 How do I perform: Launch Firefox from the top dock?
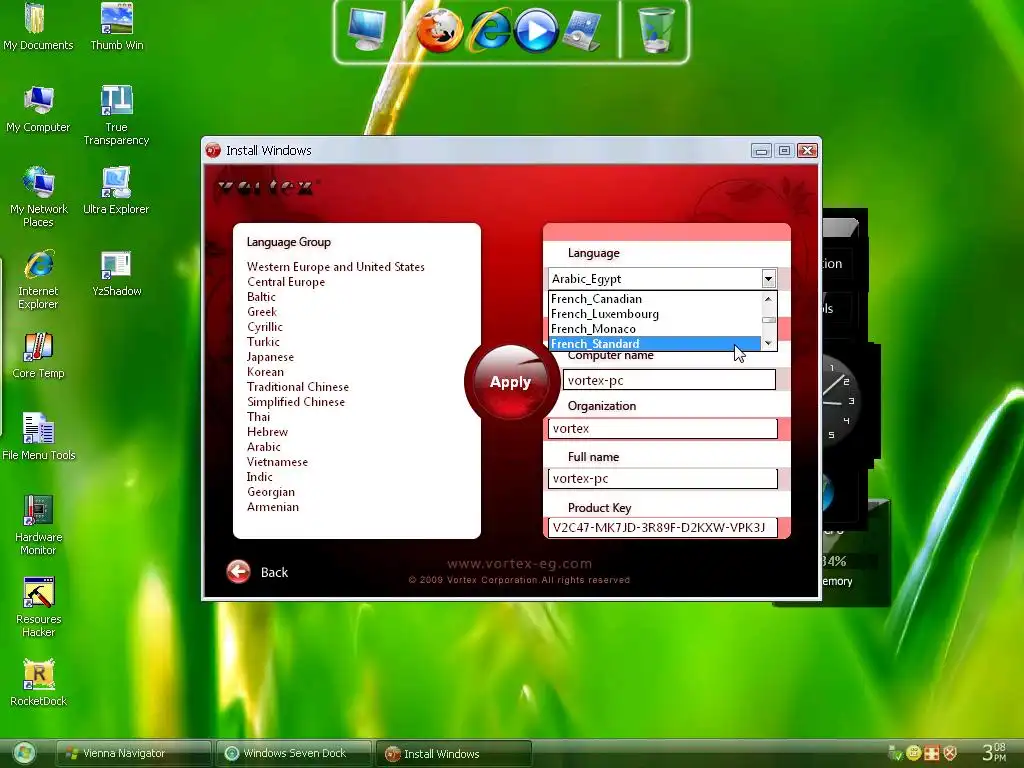tap(440, 31)
